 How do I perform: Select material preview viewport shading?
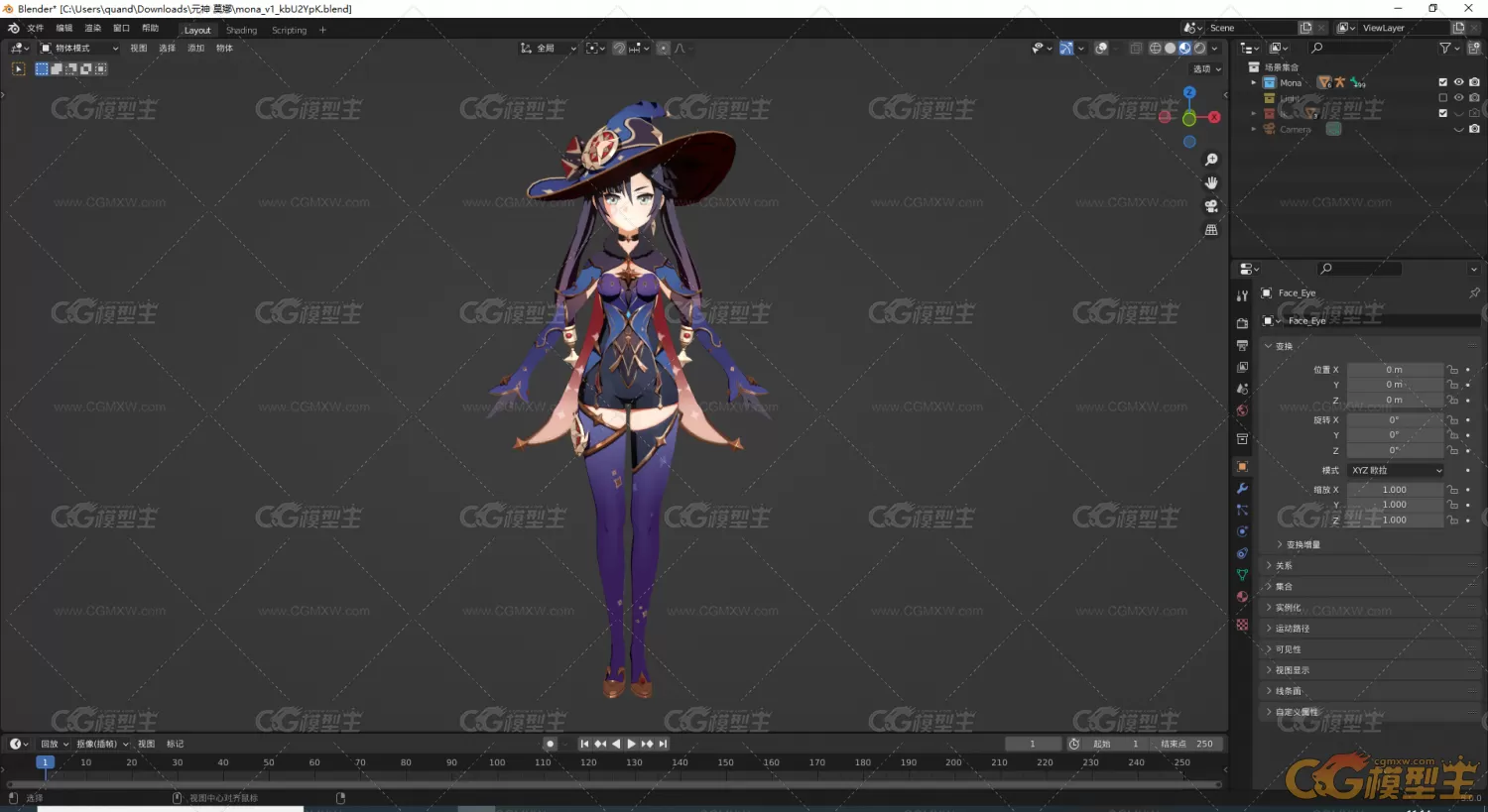[x=1184, y=48]
